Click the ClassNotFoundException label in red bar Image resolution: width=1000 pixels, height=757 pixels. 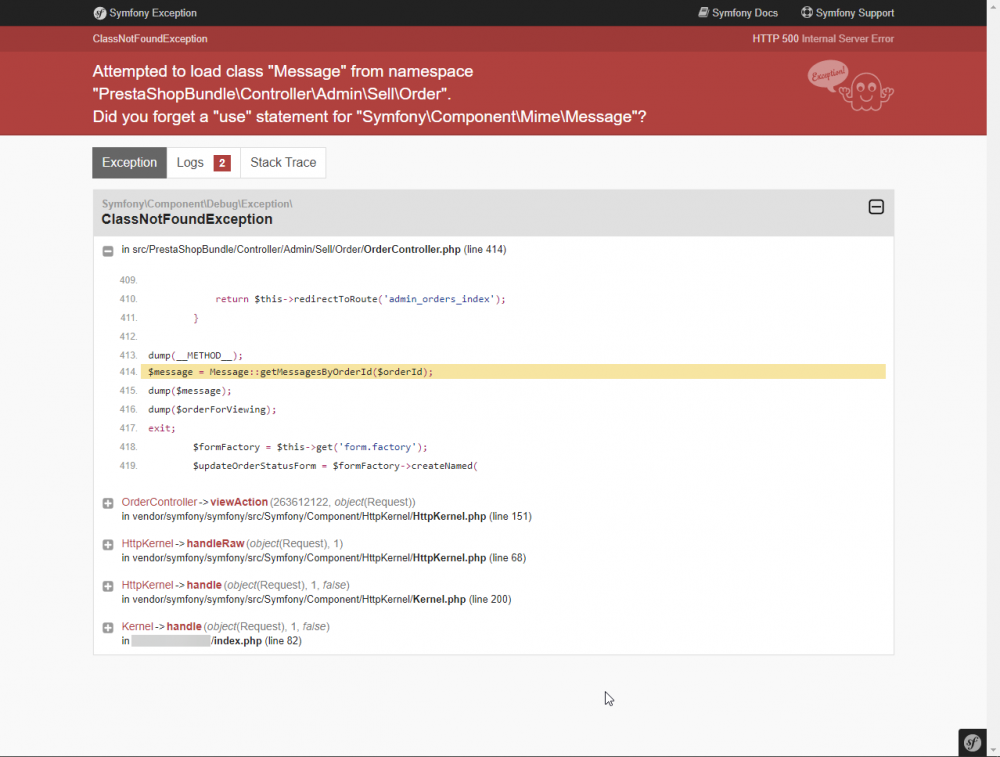coord(150,39)
